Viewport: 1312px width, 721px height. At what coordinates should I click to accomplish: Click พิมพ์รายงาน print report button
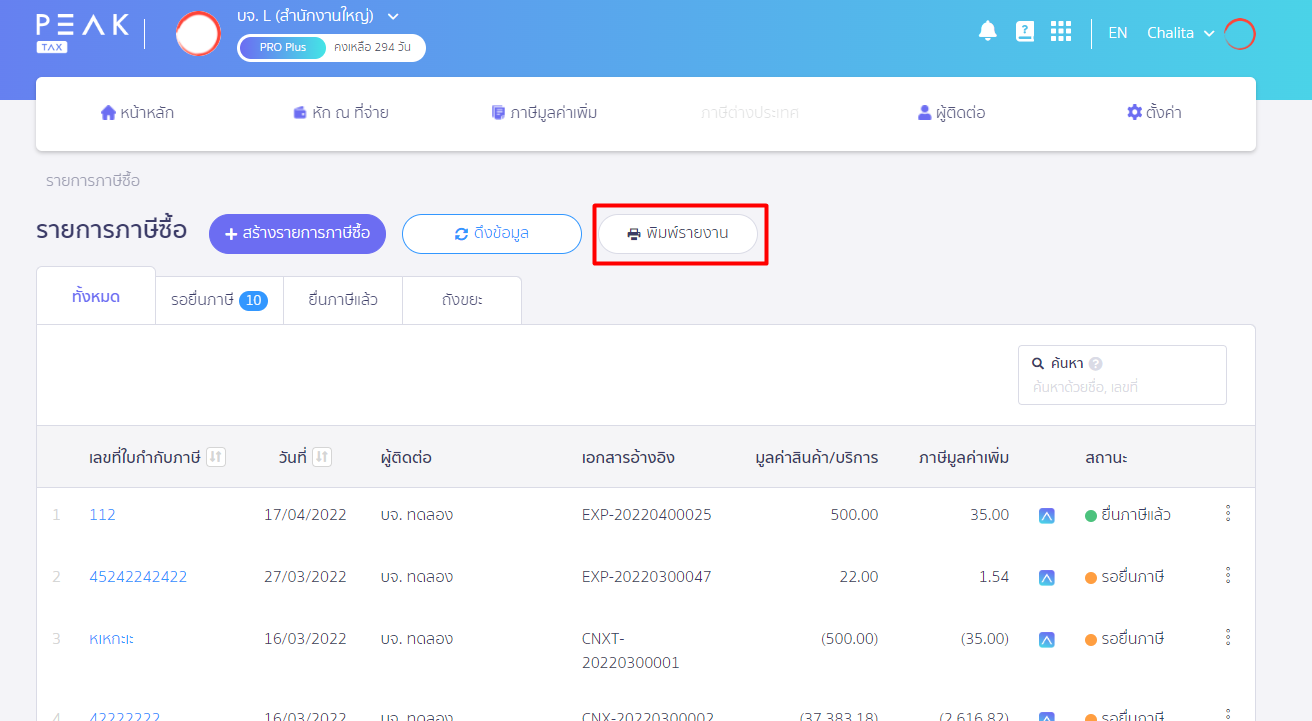[x=678, y=234]
